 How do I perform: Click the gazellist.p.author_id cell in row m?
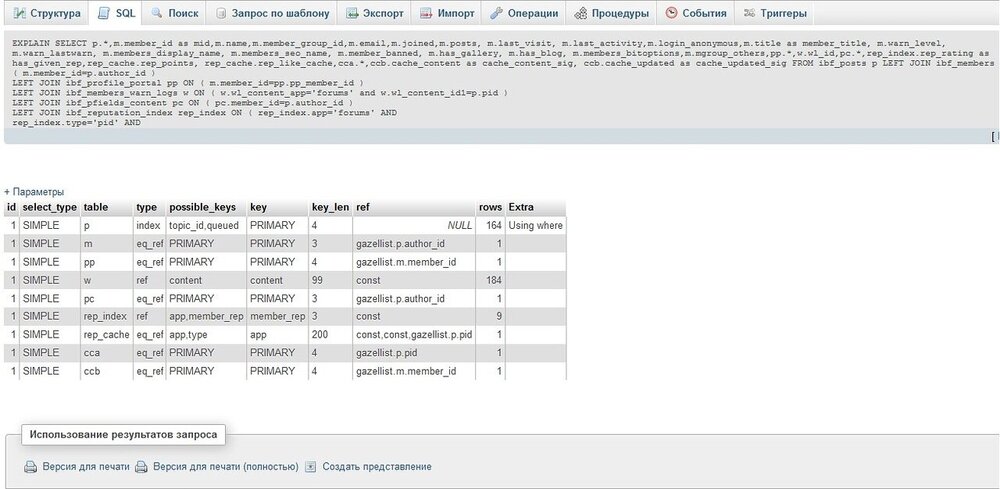tap(400, 243)
